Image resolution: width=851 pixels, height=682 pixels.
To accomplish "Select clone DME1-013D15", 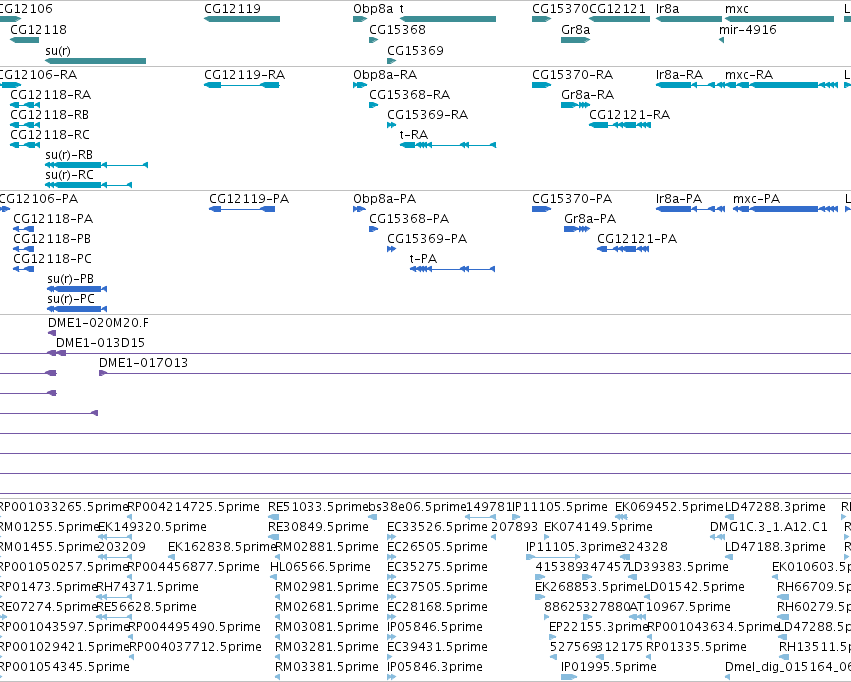I will (x=100, y=343).
